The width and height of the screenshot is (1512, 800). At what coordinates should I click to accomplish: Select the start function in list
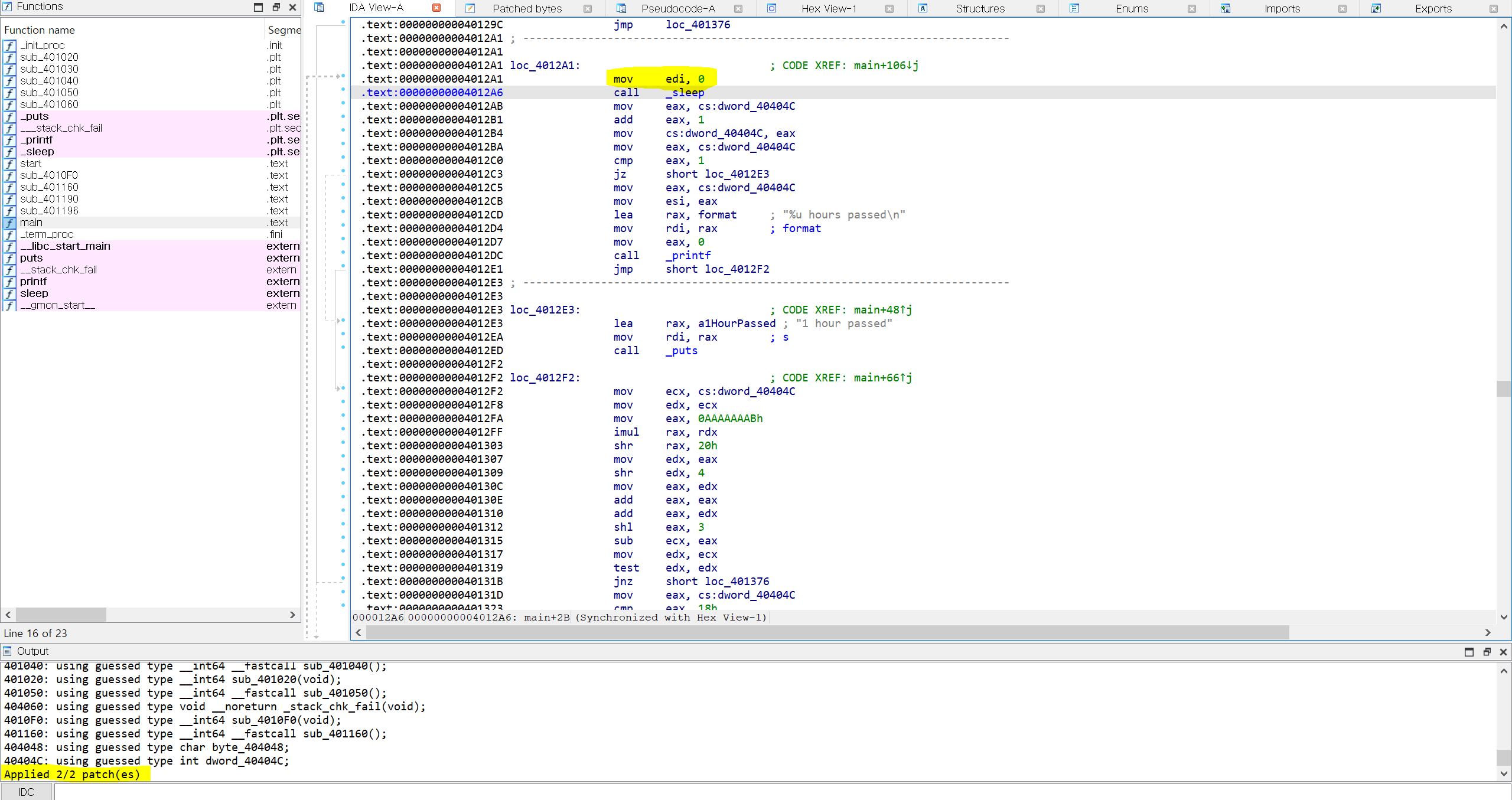31,164
